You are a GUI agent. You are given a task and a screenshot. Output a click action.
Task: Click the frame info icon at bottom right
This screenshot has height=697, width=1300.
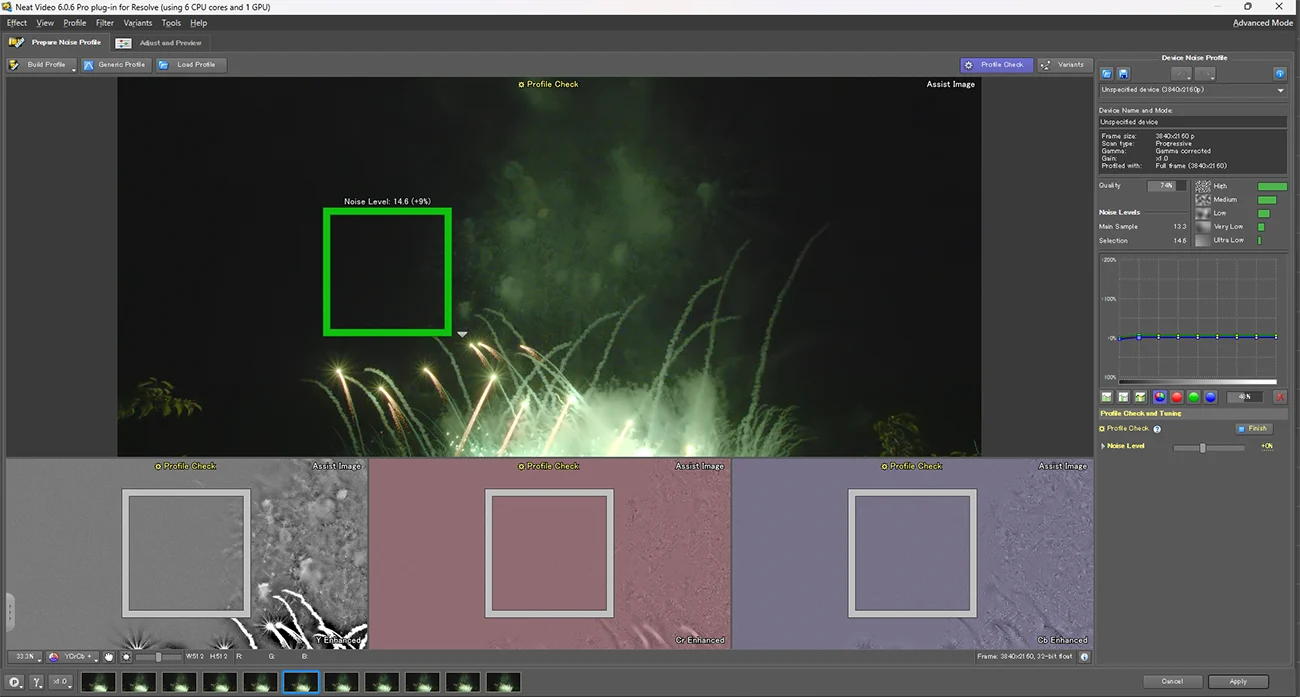[1084, 657]
